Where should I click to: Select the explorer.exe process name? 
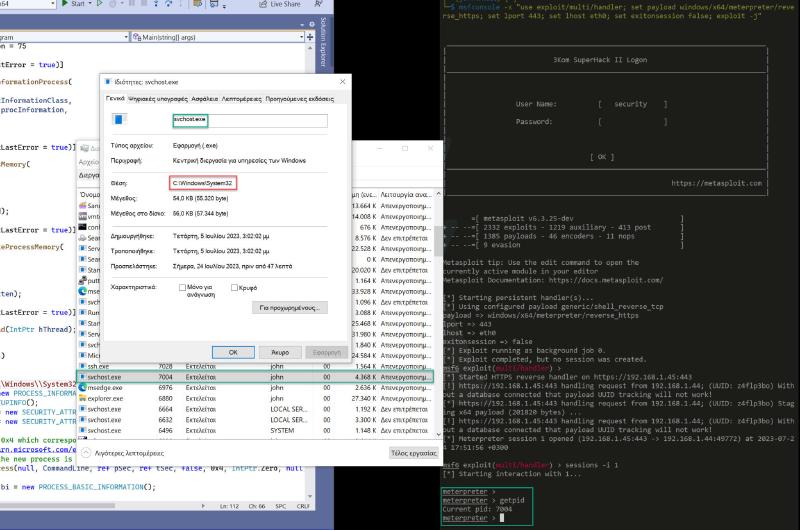[105, 398]
